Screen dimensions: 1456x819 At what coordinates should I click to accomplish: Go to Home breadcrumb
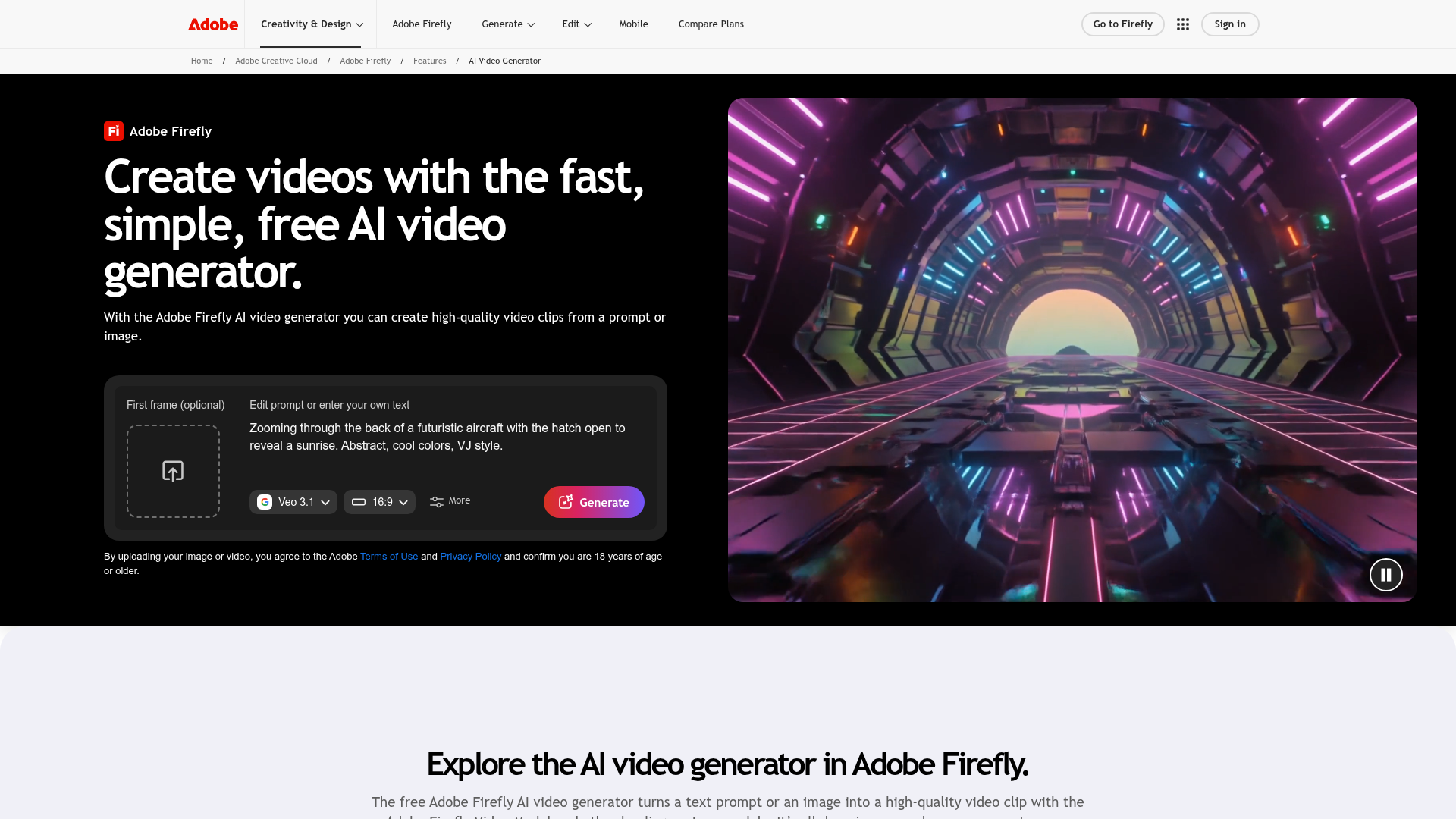click(x=202, y=61)
